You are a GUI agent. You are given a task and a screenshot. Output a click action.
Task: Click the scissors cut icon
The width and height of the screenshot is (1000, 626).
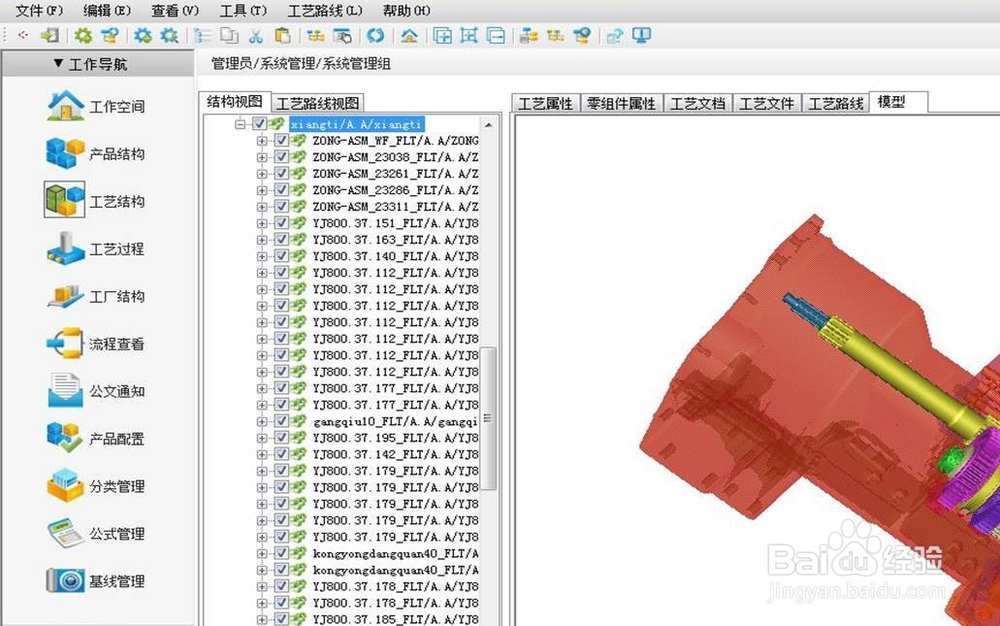(x=256, y=36)
